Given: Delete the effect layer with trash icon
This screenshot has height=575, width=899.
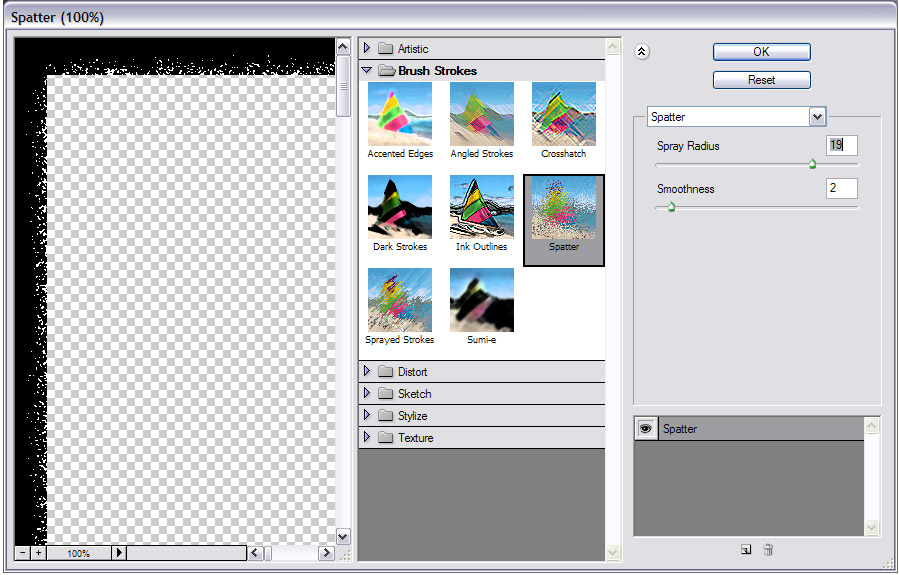Looking at the screenshot, I should click(768, 549).
